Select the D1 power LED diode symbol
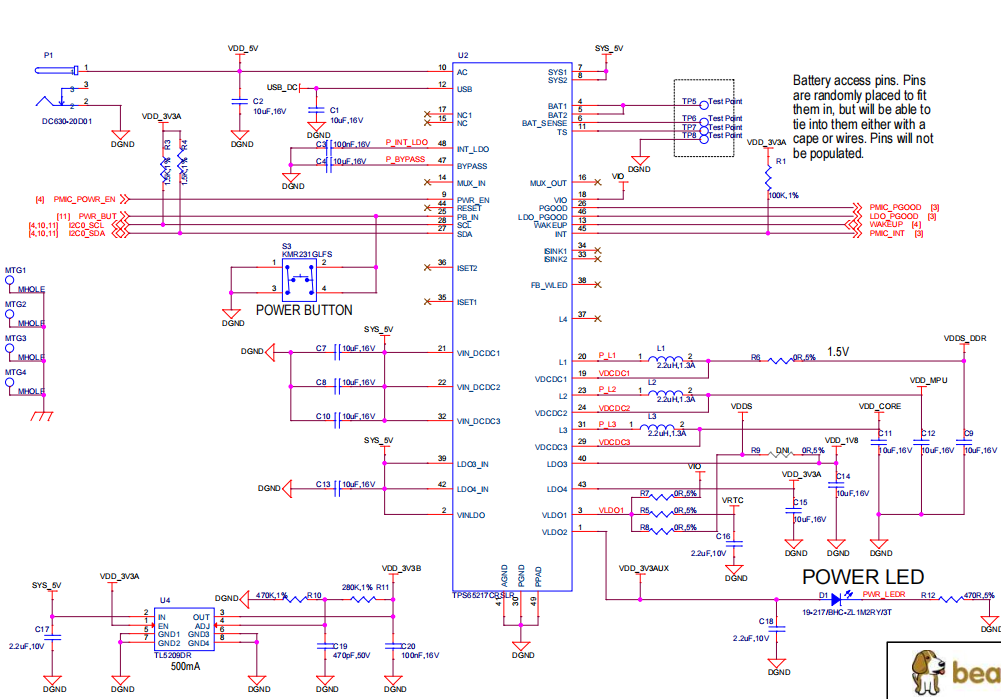The height and width of the screenshot is (699, 1001). [x=838, y=601]
